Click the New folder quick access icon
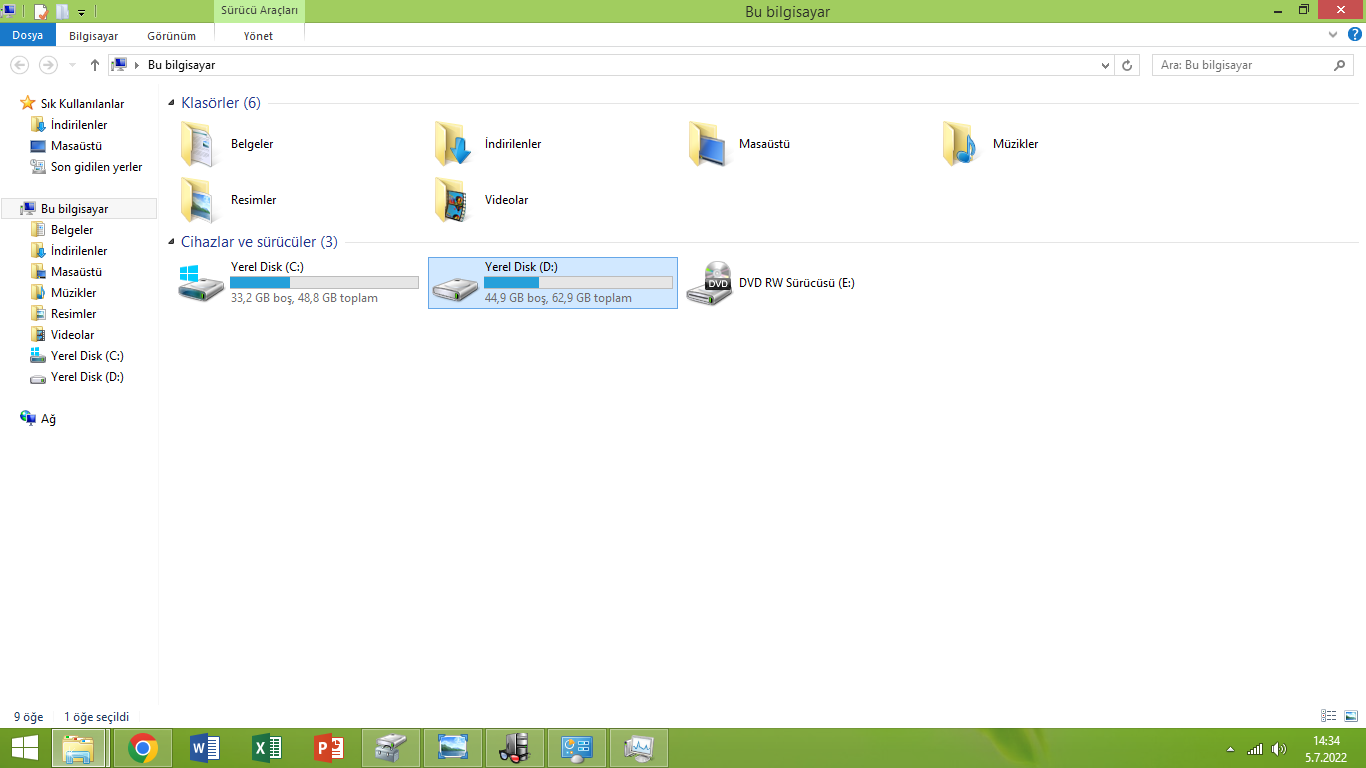 [62, 12]
